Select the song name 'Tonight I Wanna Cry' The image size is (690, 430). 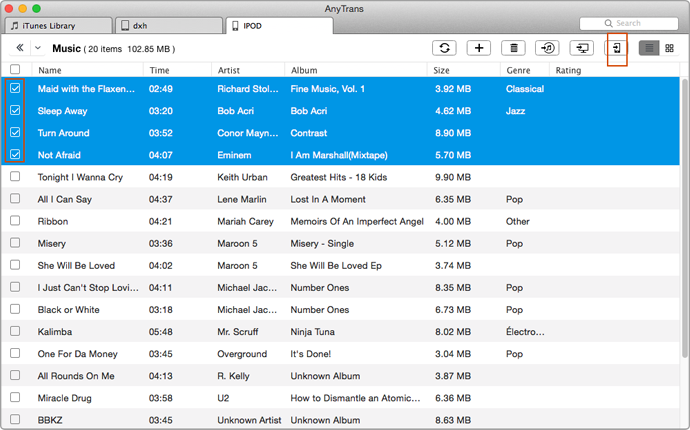[x=80, y=177]
